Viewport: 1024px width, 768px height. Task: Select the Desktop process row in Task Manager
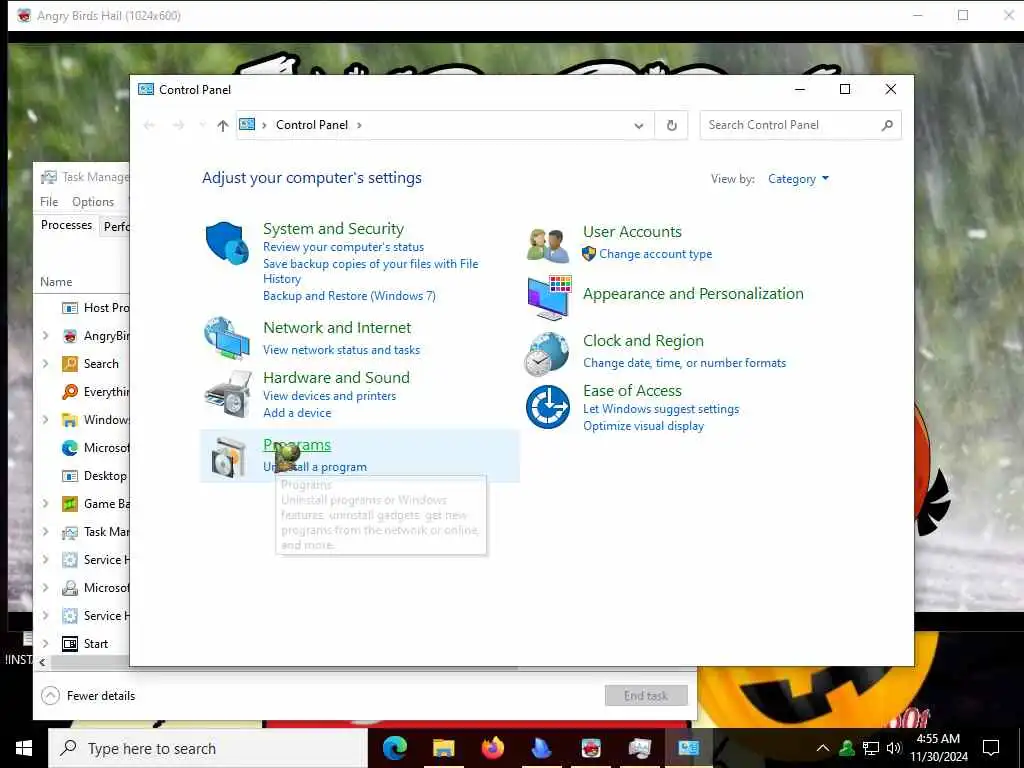82,476
